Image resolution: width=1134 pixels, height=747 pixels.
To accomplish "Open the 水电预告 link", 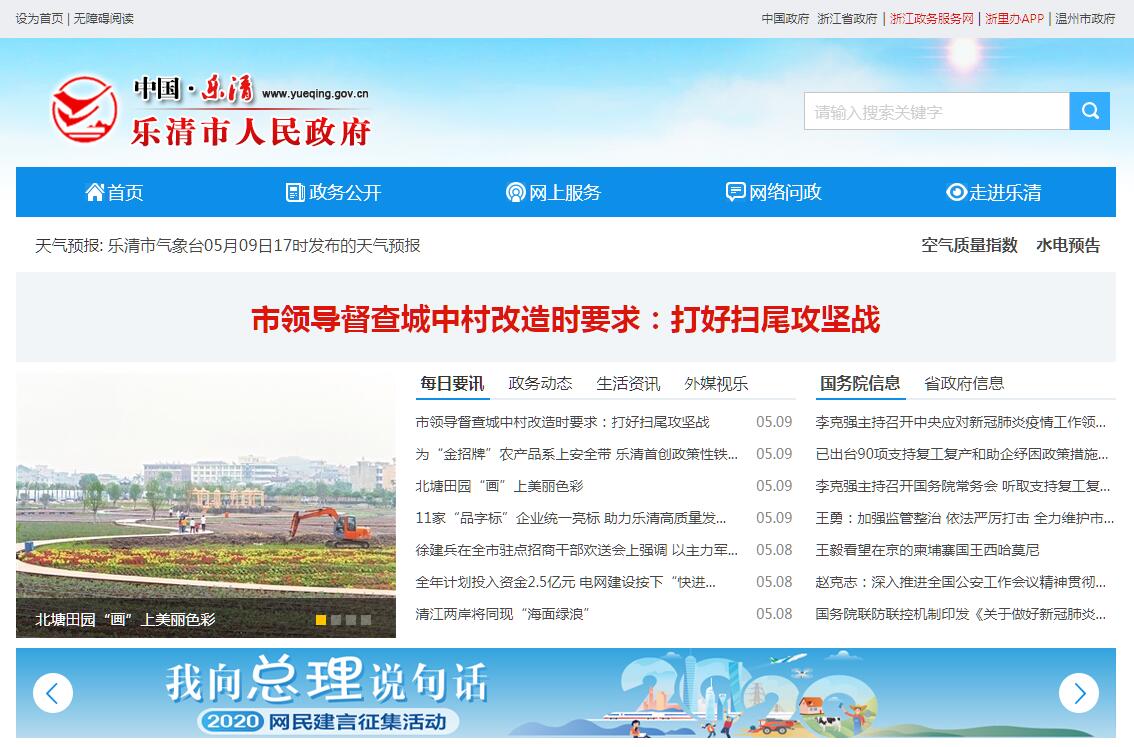I will [x=1067, y=245].
